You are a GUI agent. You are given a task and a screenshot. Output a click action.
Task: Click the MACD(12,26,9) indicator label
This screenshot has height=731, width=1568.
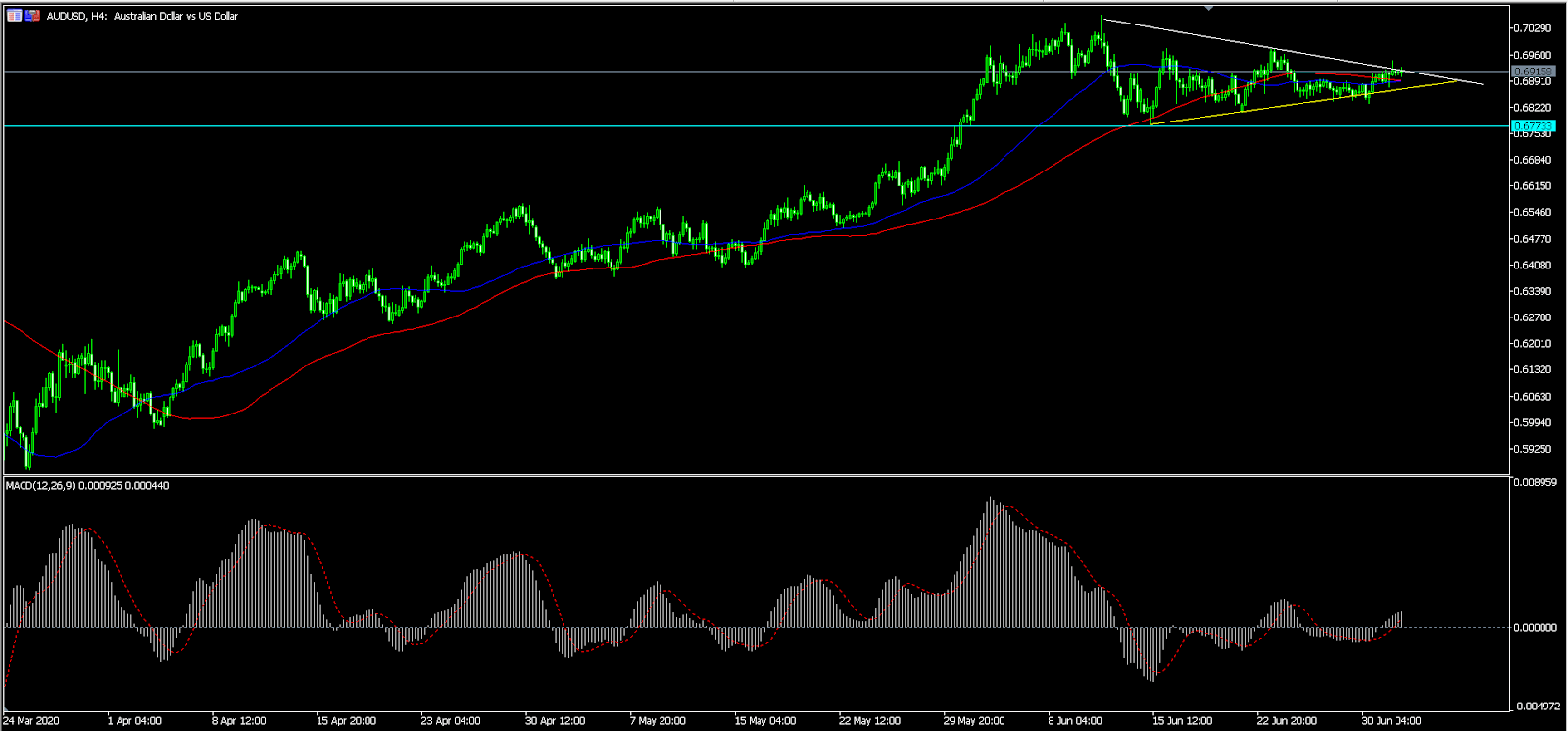(87, 486)
